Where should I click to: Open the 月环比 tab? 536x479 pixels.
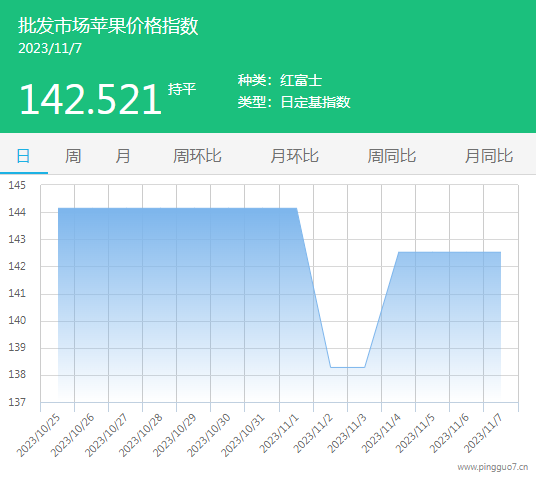(x=294, y=156)
